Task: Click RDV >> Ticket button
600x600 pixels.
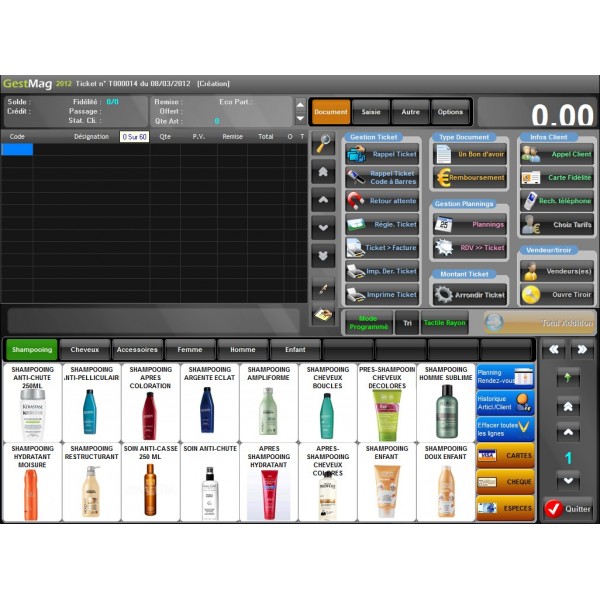Action: (470, 248)
